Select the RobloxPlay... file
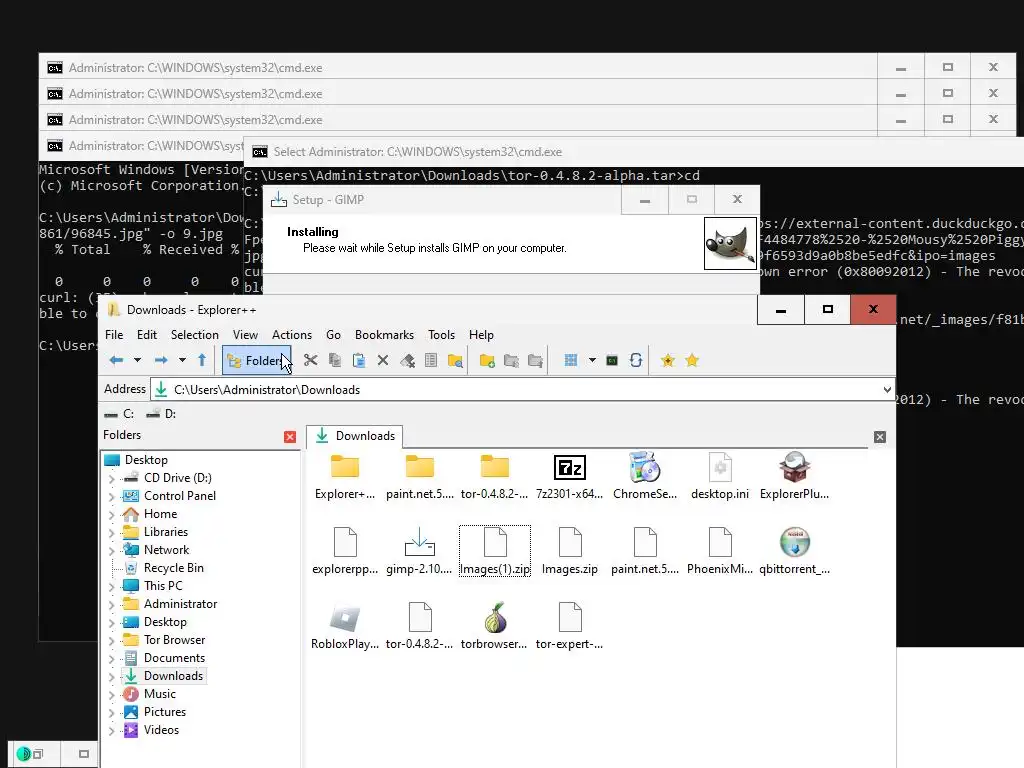Viewport: 1024px width, 768px height. coord(345,626)
